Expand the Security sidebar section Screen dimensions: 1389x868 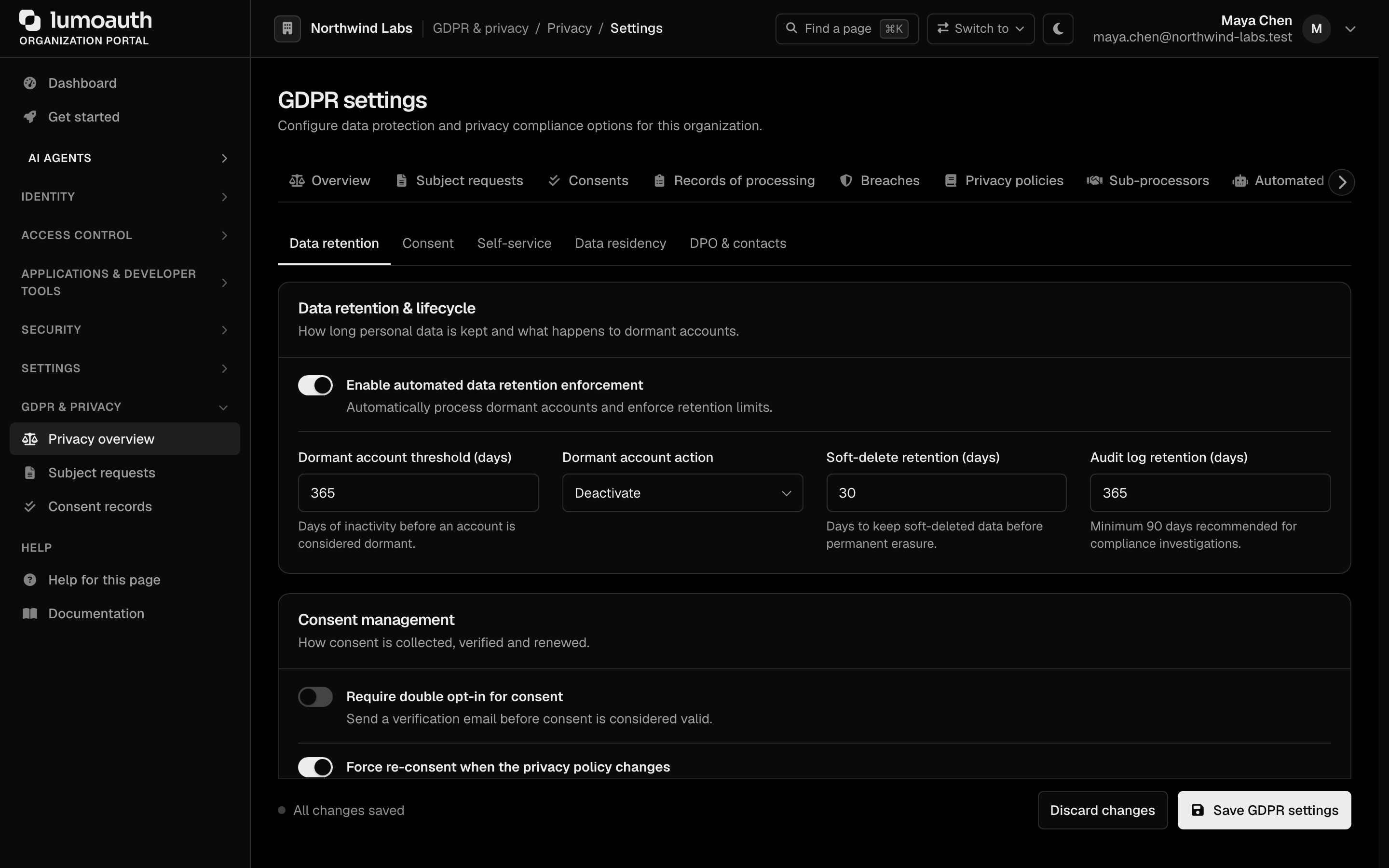(125, 330)
